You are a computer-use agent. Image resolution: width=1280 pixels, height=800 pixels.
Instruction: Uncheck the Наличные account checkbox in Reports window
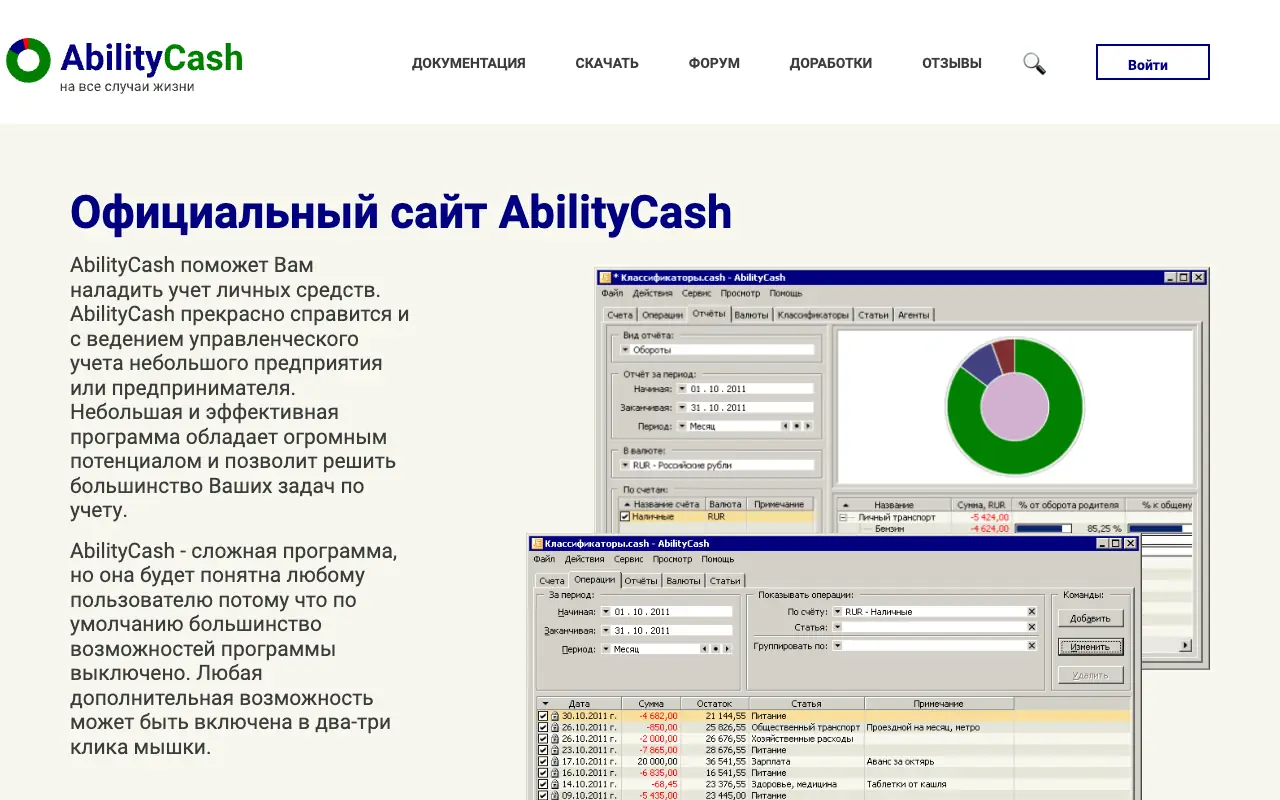(625, 517)
